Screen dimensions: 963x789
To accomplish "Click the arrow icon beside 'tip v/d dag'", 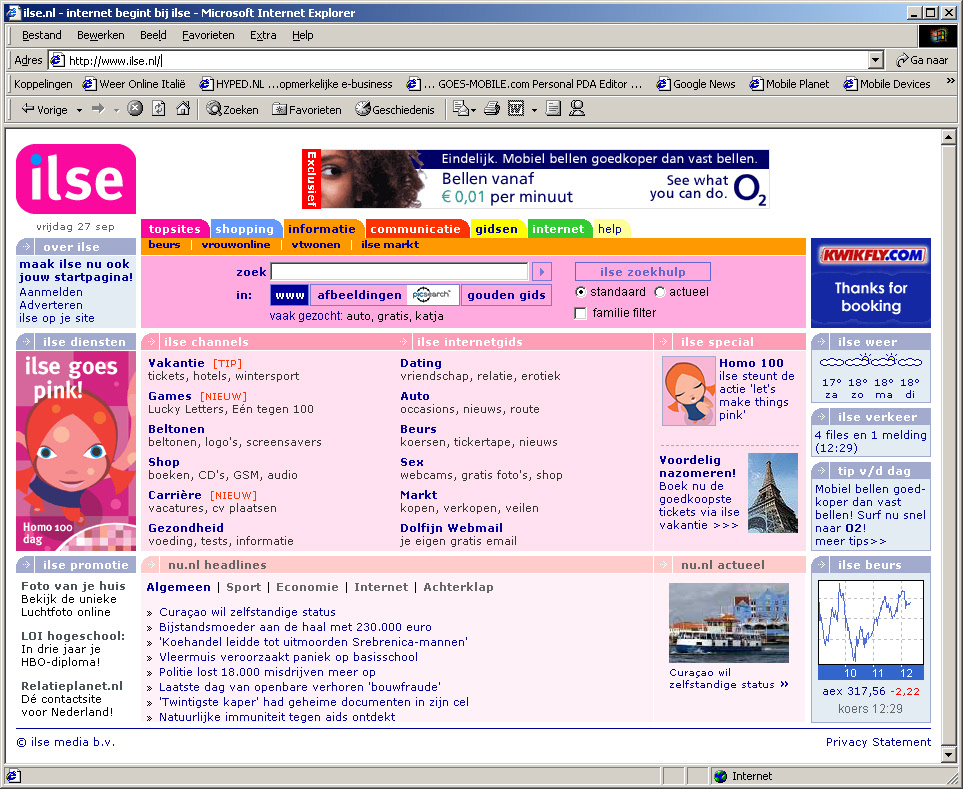I will (821, 470).
